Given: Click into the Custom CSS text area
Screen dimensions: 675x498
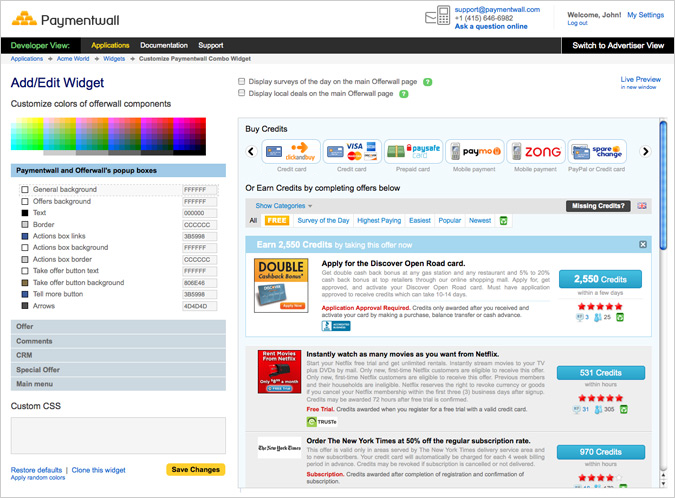Looking at the screenshot, I should [118, 435].
